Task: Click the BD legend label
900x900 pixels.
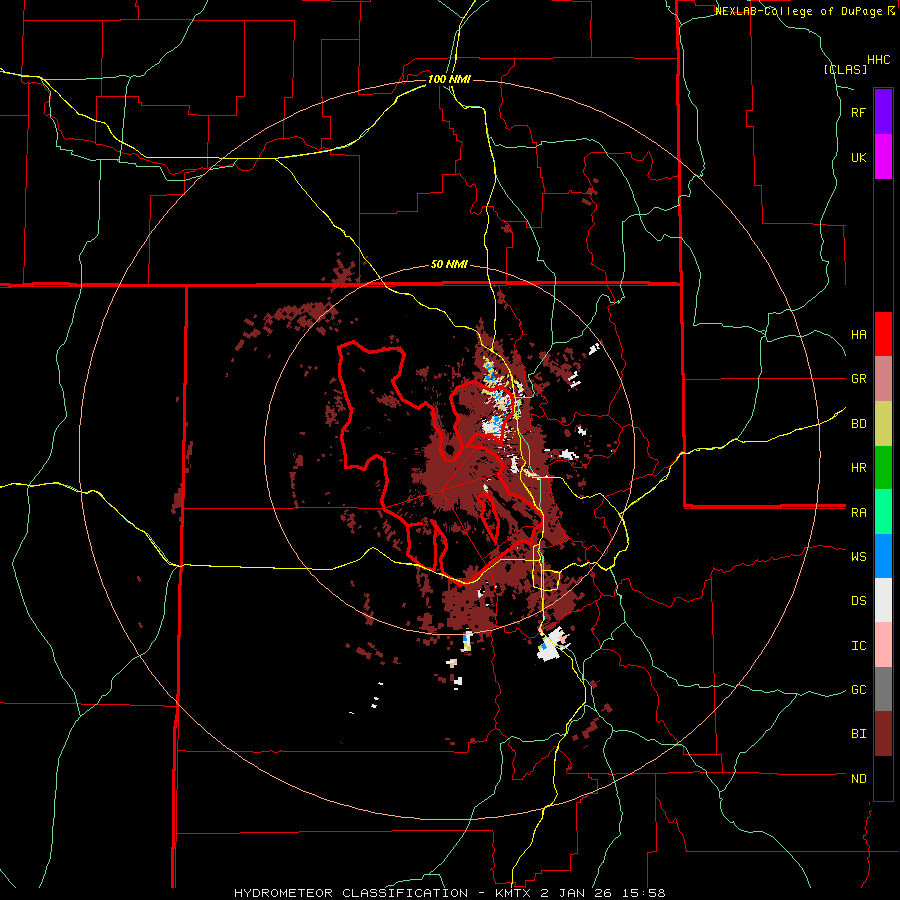Action: (858, 424)
